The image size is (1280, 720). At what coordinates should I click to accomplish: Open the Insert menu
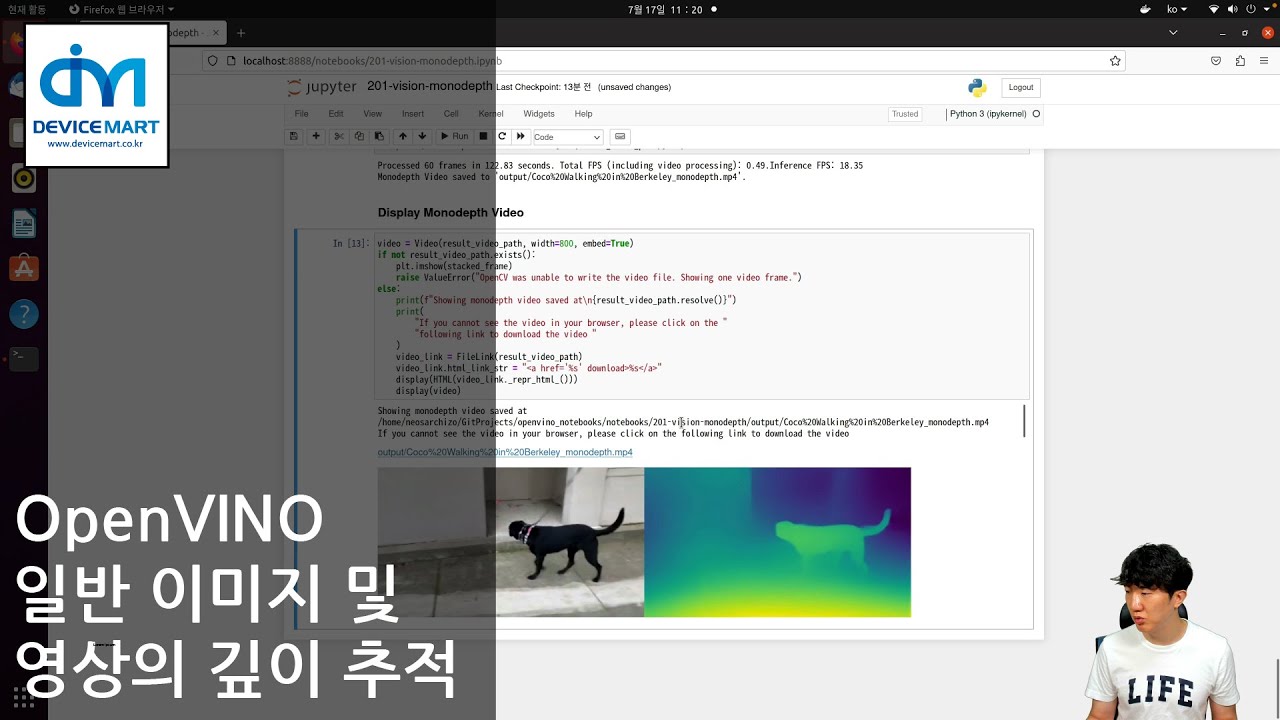413,114
